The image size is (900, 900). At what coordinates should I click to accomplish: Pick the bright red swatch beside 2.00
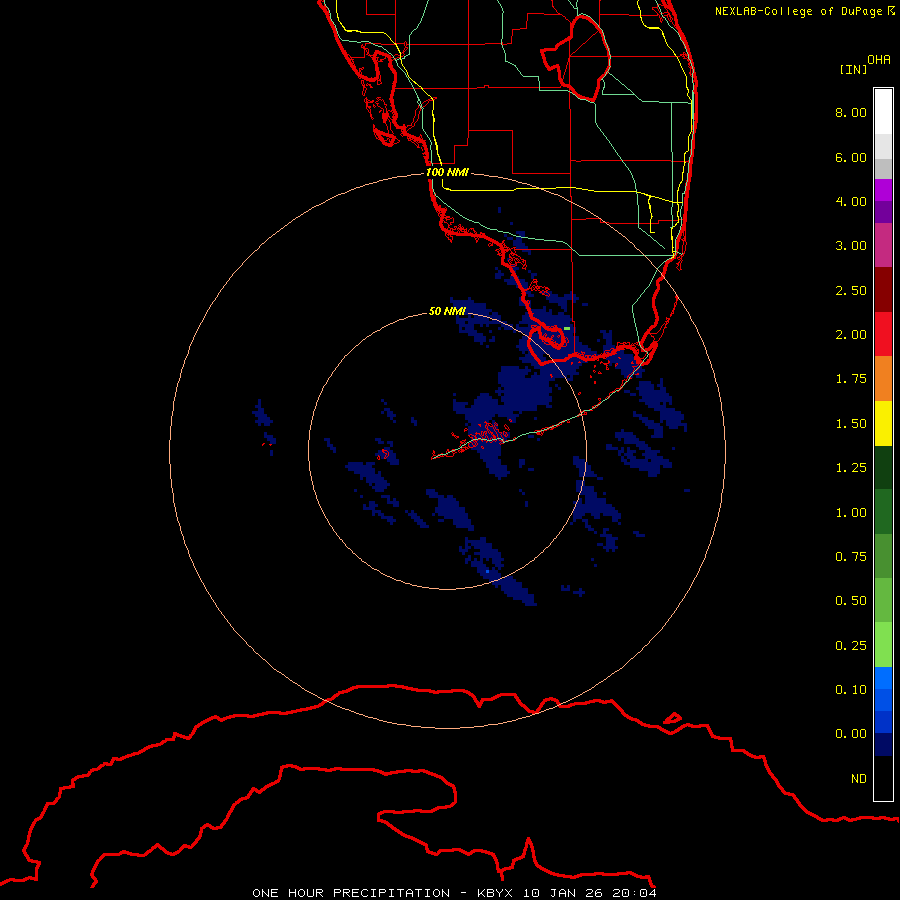pos(883,334)
